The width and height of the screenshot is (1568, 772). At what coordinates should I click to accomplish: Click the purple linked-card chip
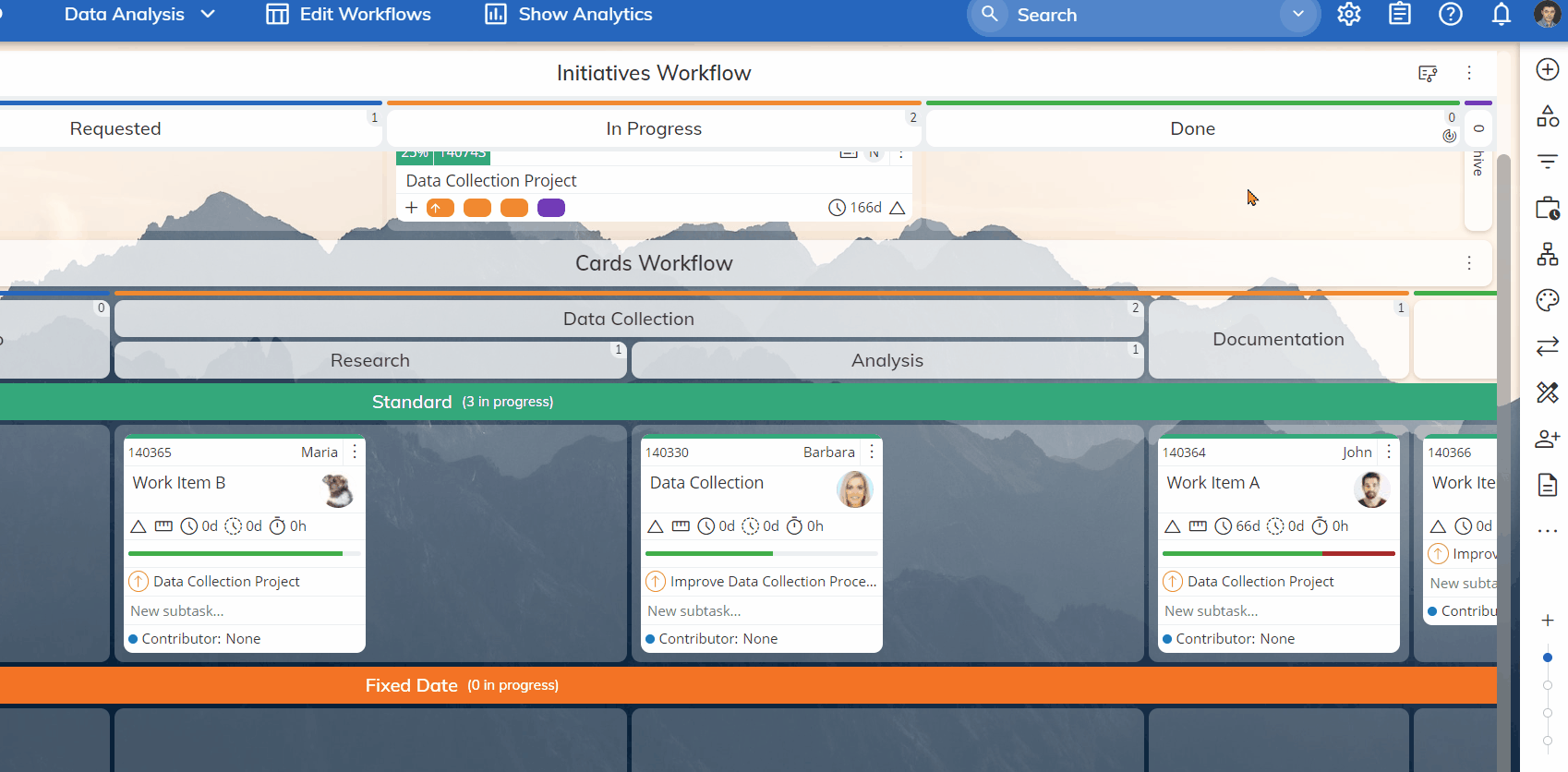pyautogui.click(x=551, y=208)
